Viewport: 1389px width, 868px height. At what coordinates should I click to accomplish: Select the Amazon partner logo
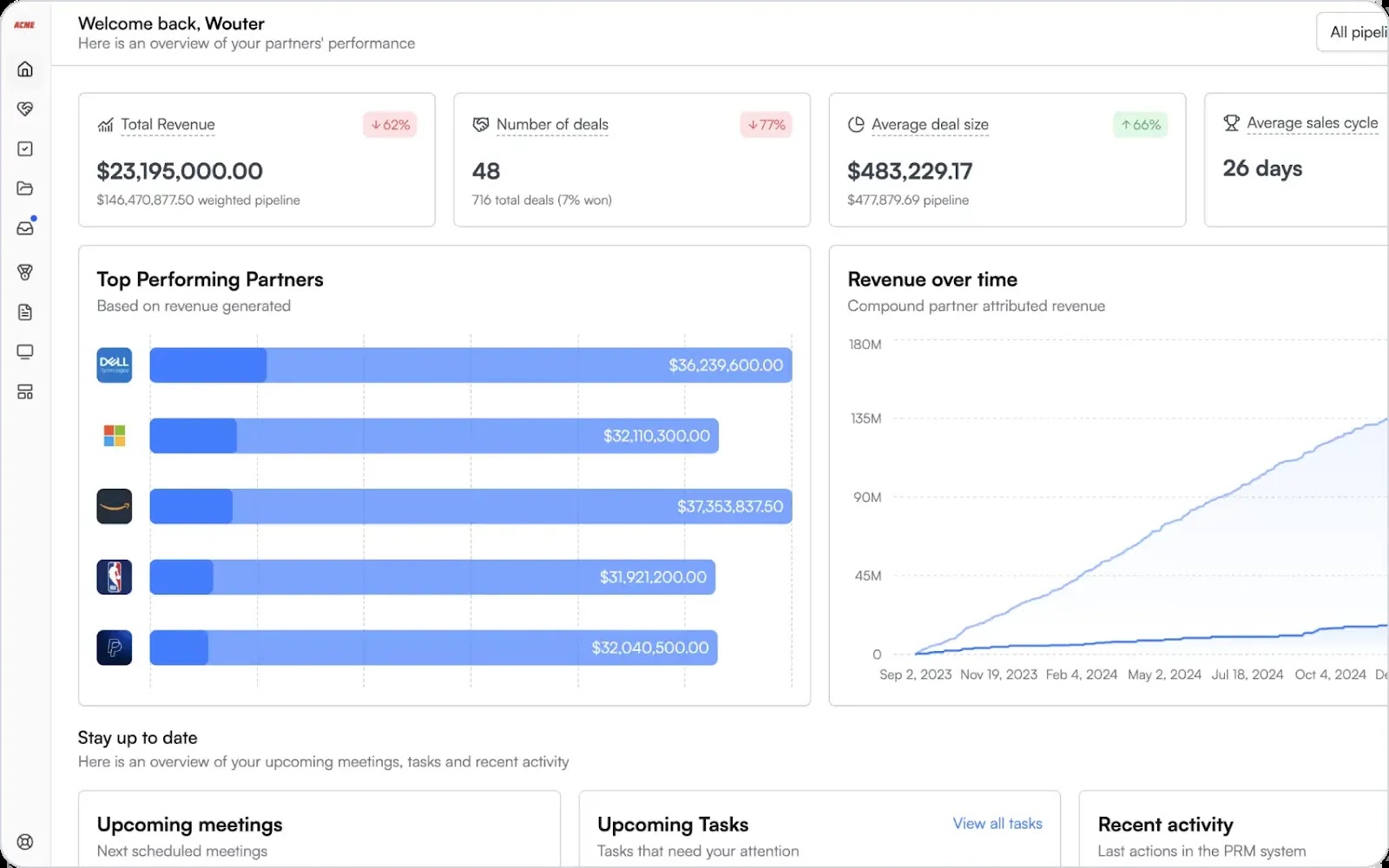click(x=115, y=506)
